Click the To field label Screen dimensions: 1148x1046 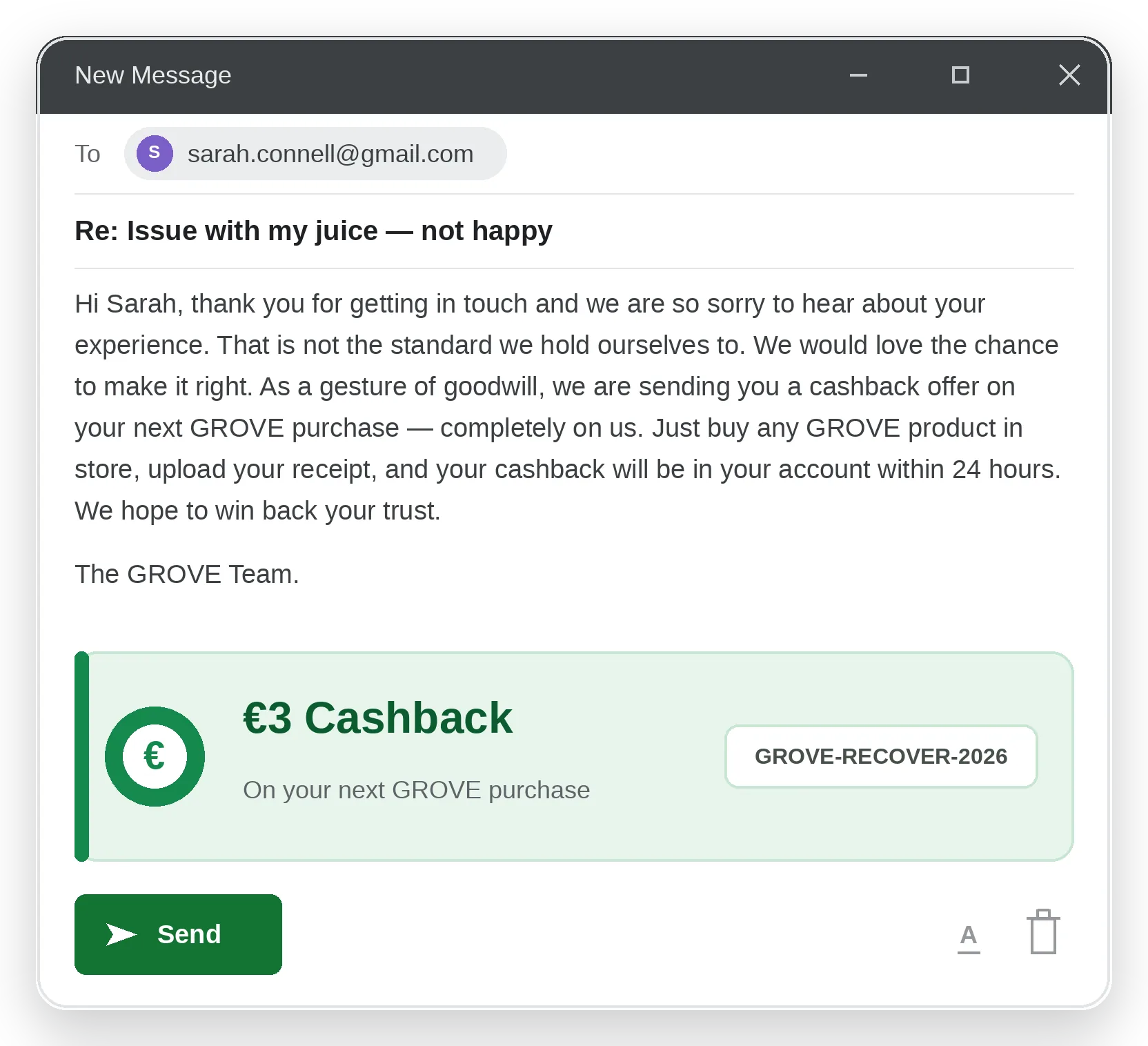[88, 153]
